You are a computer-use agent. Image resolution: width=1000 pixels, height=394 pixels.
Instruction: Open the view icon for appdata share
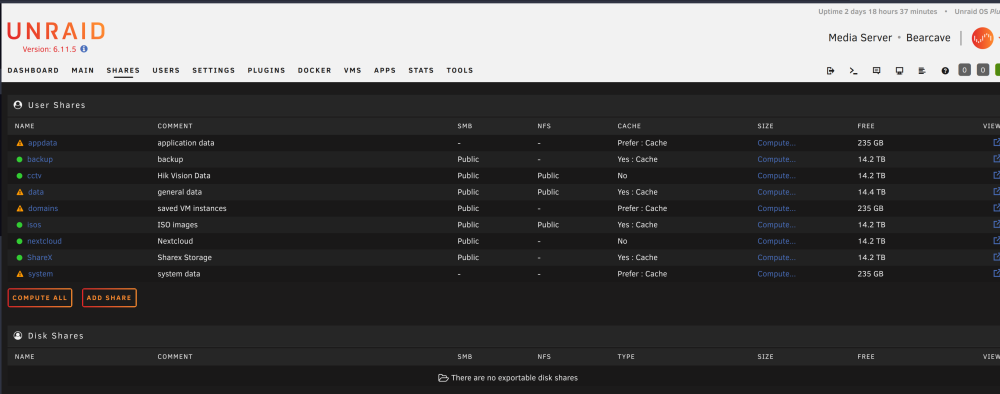[x=996, y=143]
